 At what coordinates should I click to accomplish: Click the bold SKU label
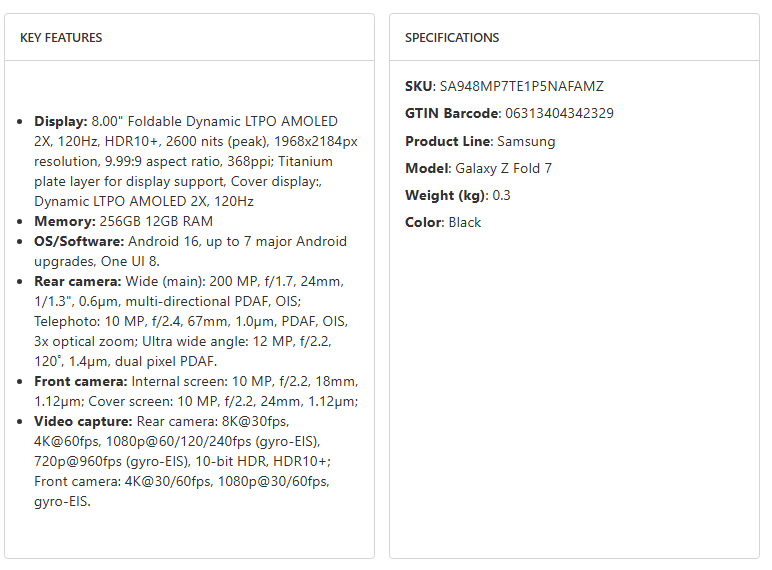(420, 87)
